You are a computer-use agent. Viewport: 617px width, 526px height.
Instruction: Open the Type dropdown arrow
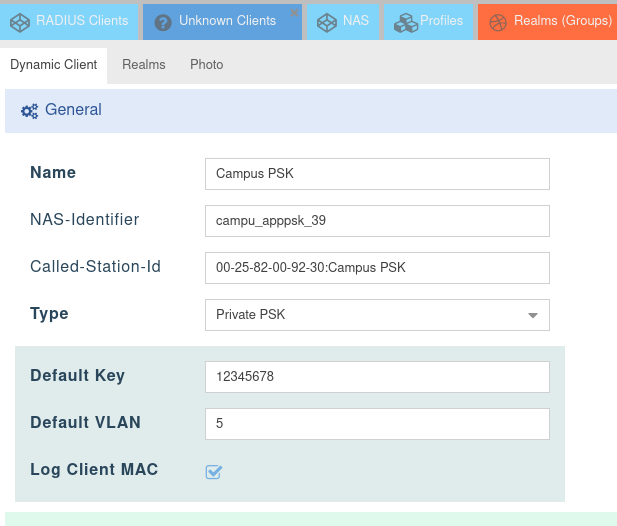tap(533, 315)
